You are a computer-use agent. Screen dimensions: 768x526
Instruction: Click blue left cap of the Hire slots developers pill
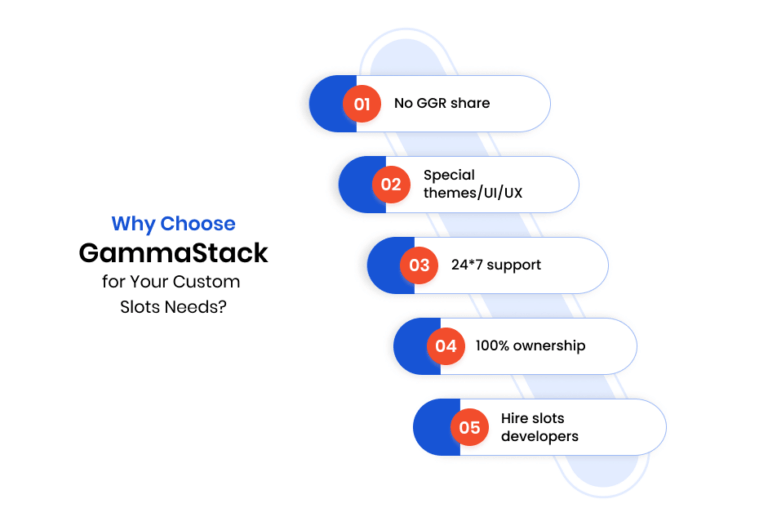[x=431, y=427]
